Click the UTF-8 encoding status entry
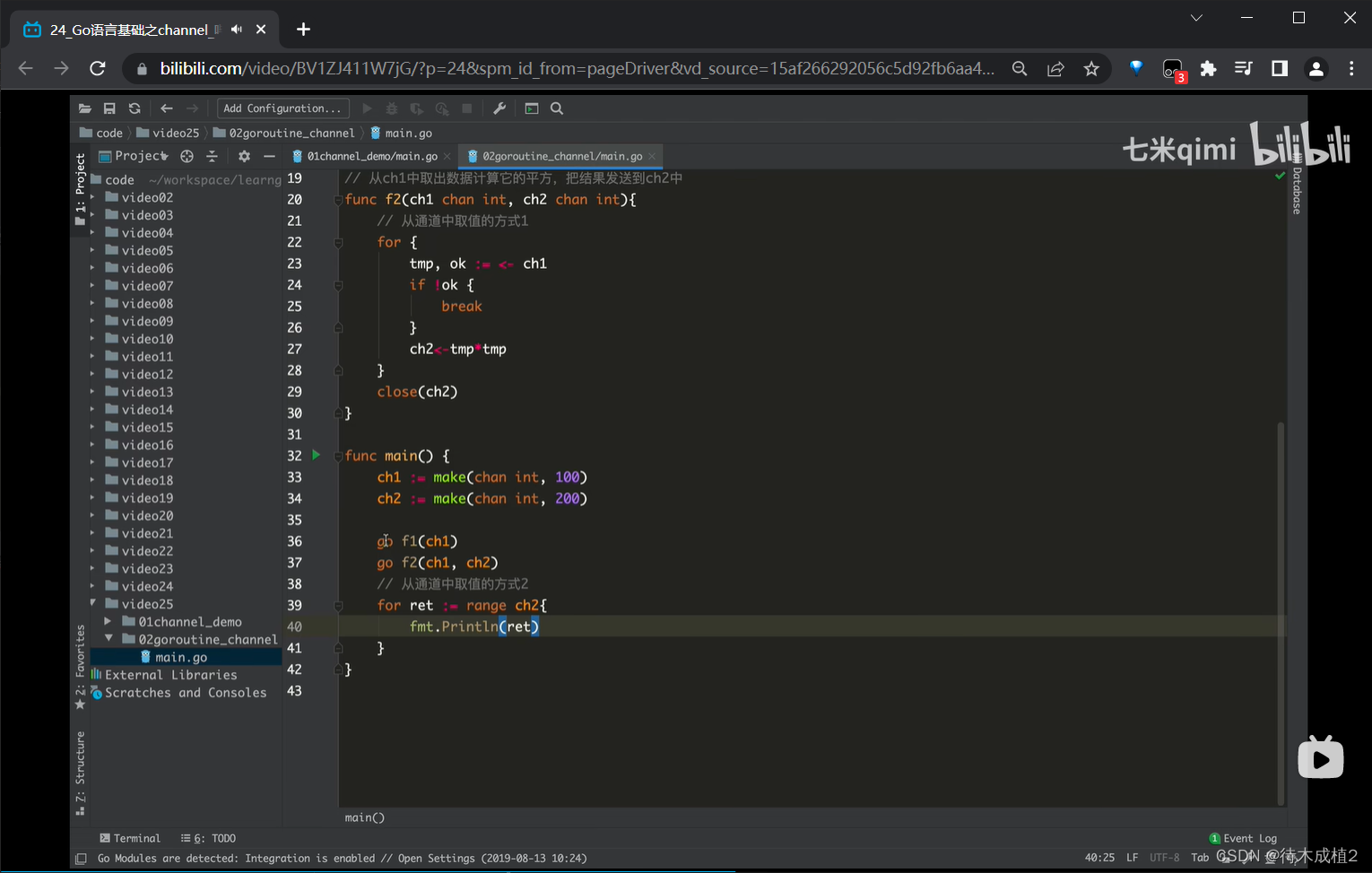 coord(1165,858)
